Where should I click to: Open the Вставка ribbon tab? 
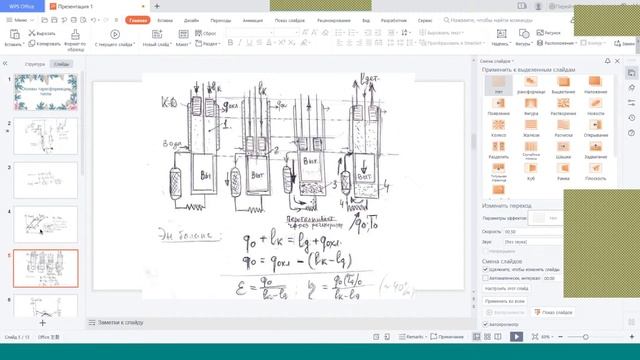point(165,20)
